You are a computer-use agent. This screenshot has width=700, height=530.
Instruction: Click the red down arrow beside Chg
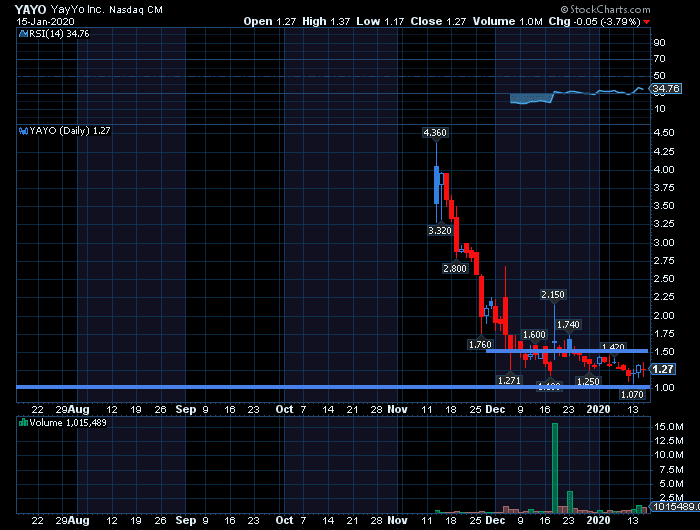pyautogui.click(x=646, y=22)
